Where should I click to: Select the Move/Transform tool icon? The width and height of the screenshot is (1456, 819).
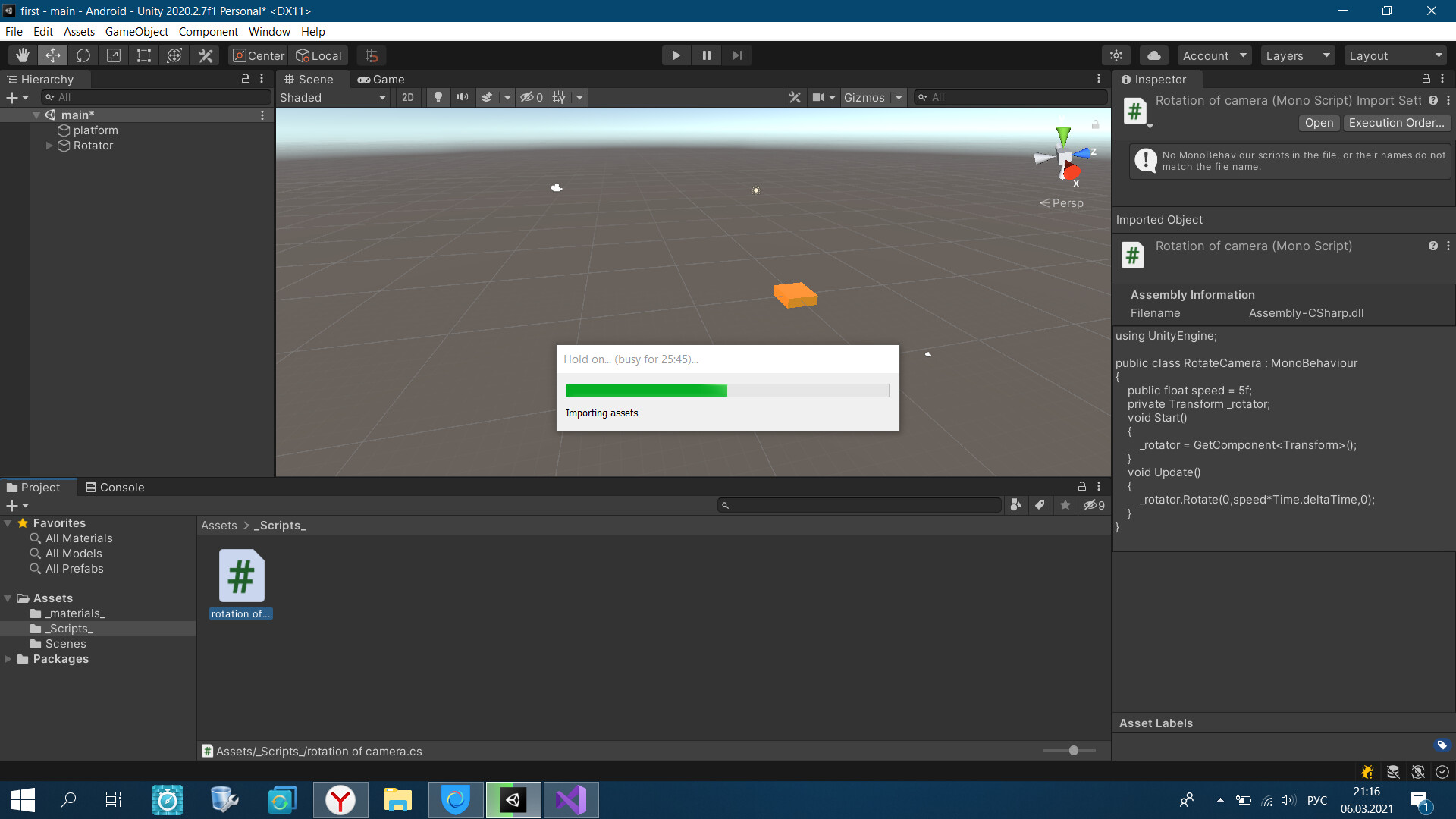(55, 55)
